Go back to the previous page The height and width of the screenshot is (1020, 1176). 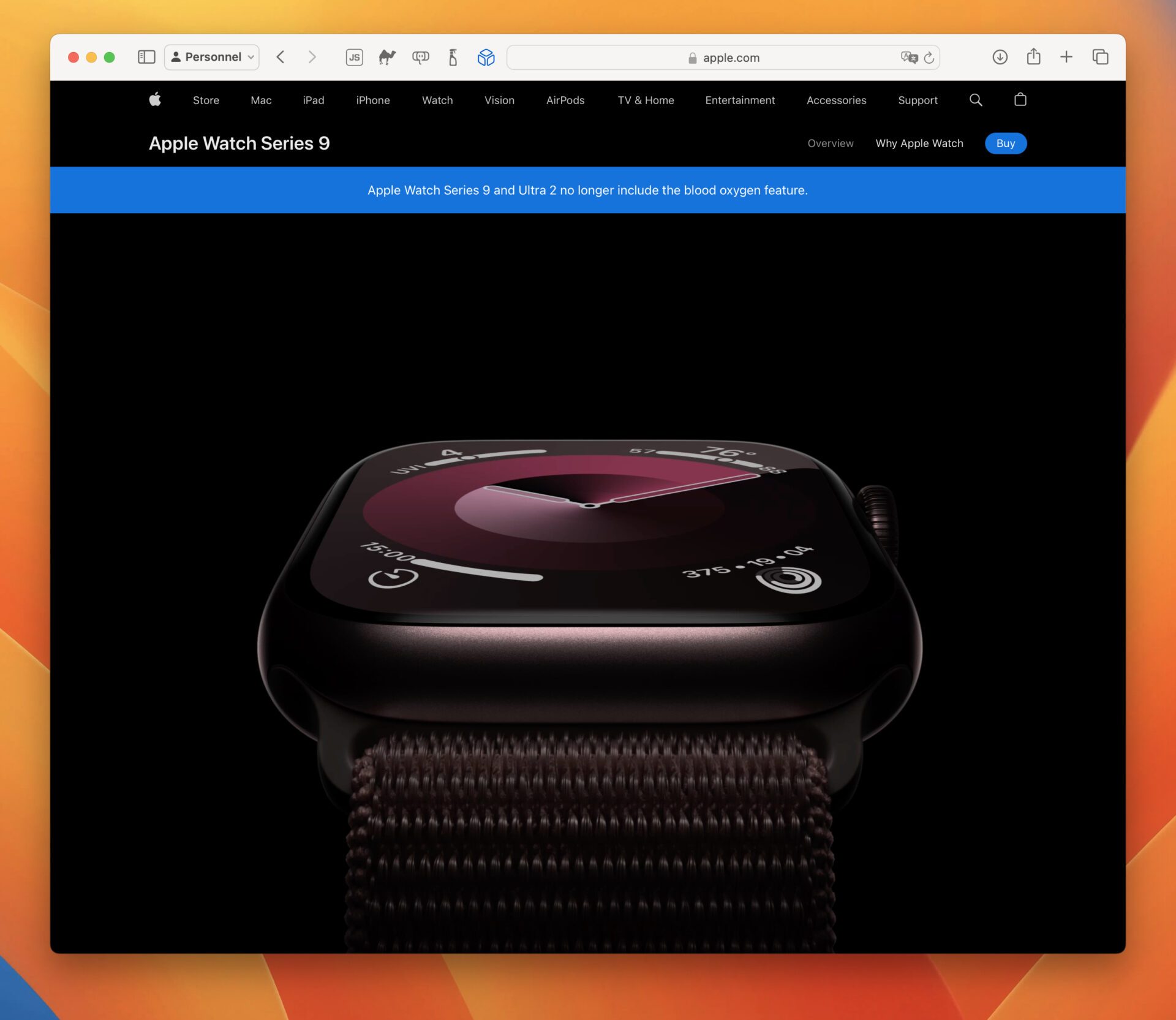pos(281,57)
